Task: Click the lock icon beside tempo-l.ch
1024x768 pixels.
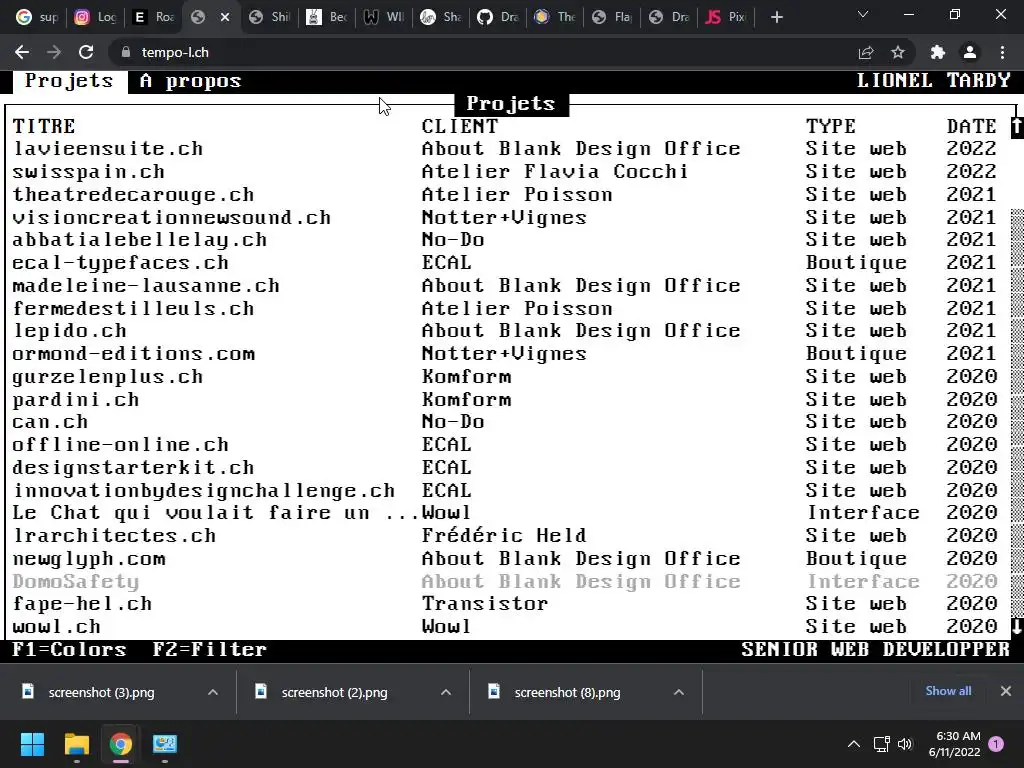Action: click(125, 52)
